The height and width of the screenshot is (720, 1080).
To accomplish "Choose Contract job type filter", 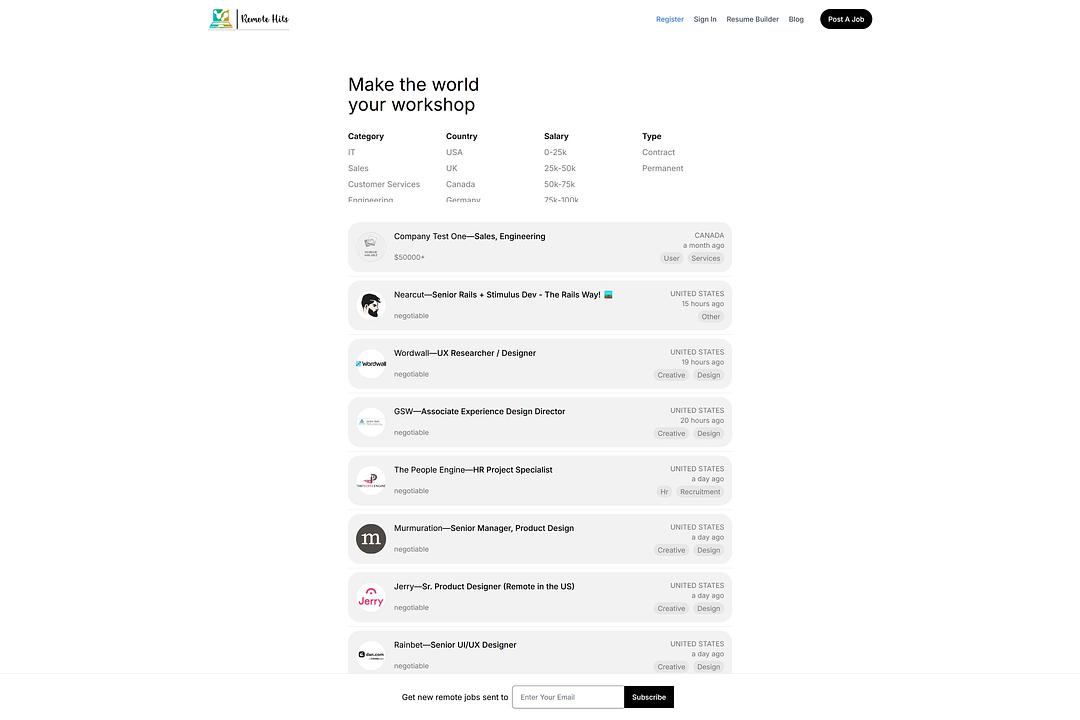I will coord(658,152).
